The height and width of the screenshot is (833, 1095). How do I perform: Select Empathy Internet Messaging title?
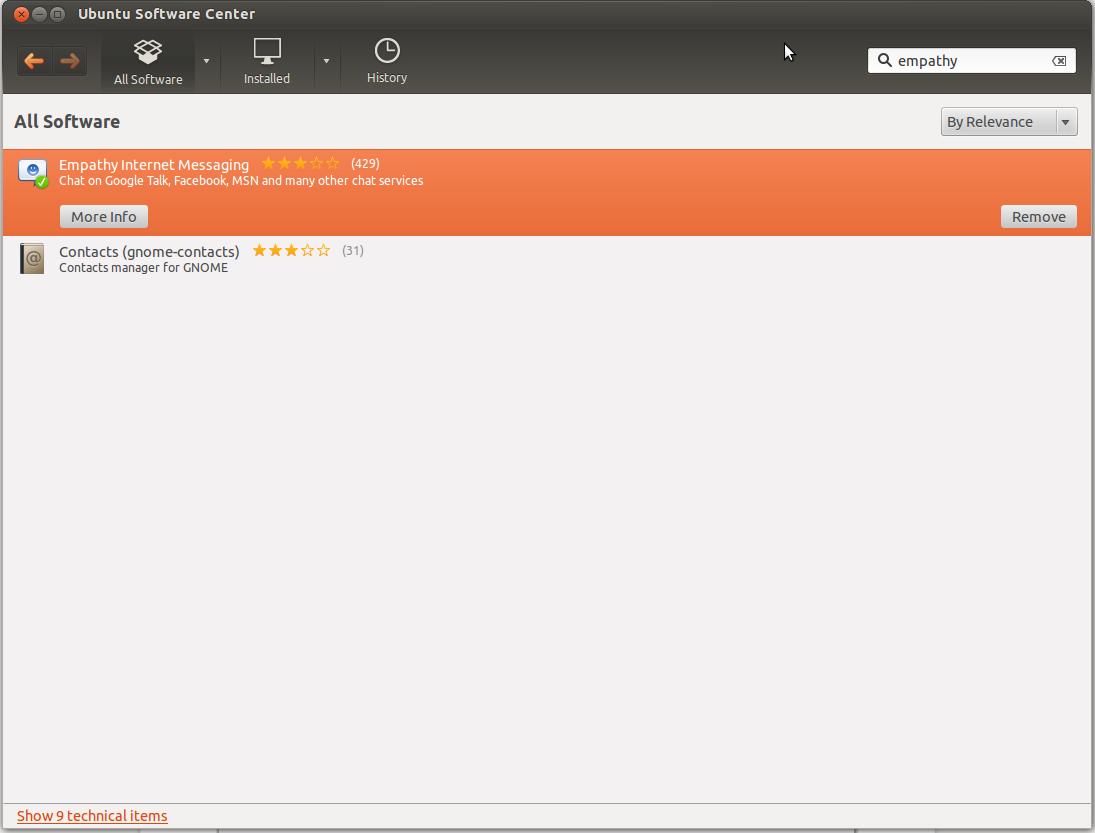154,165
